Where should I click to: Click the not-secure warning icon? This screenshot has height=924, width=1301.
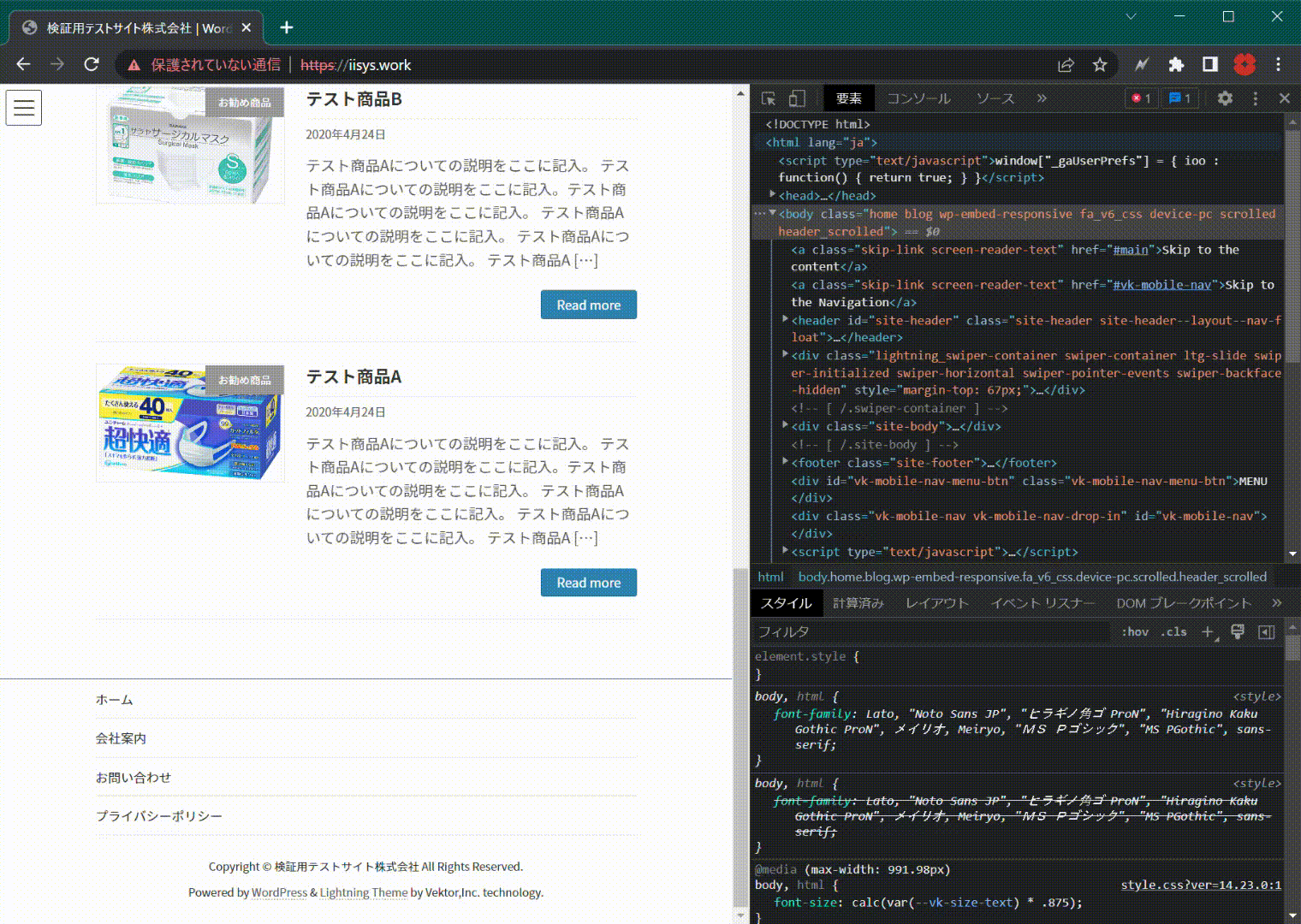pyautogui.click(x=134, y=65)
